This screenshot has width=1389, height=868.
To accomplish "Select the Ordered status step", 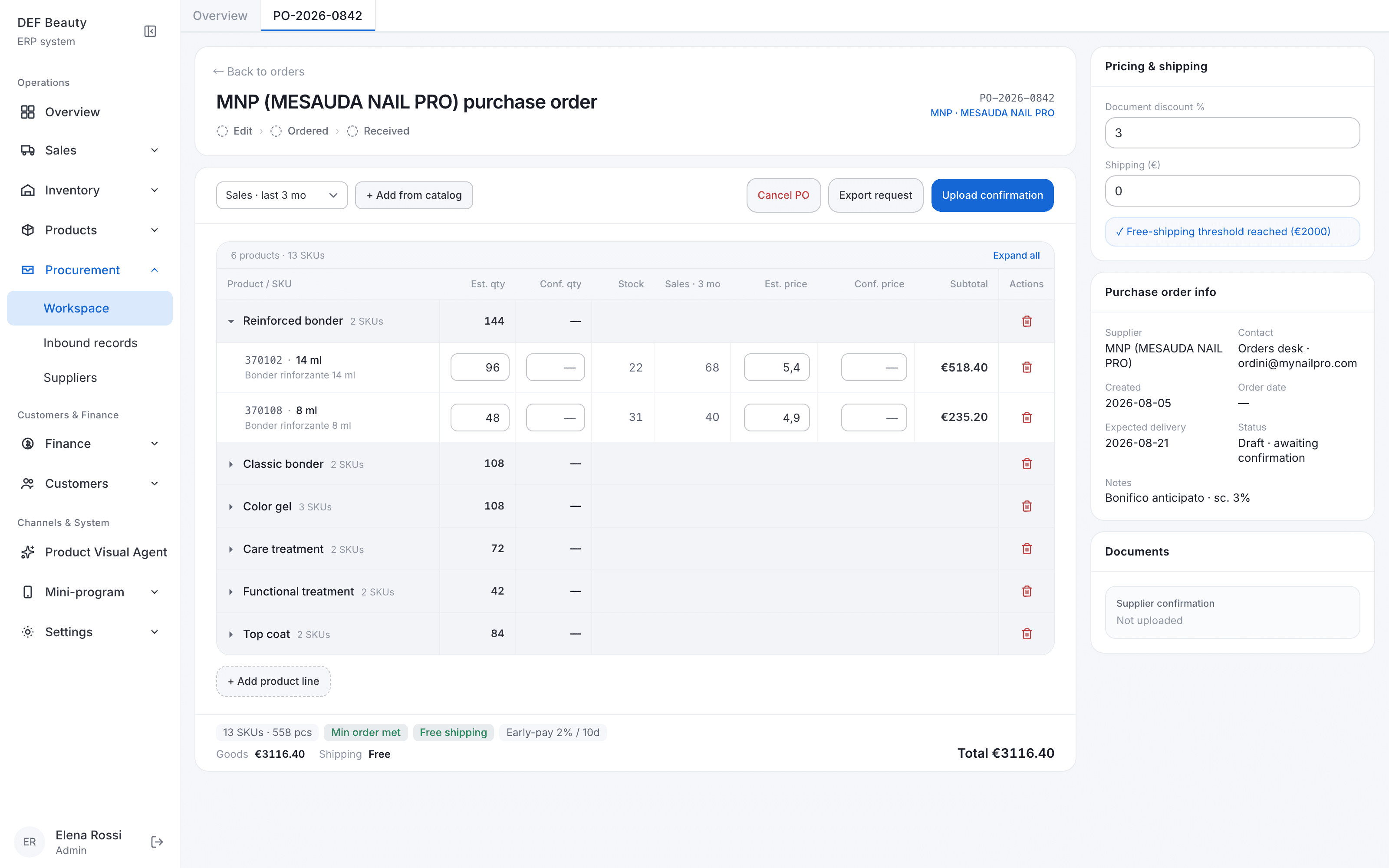I will tap(299, 131).
